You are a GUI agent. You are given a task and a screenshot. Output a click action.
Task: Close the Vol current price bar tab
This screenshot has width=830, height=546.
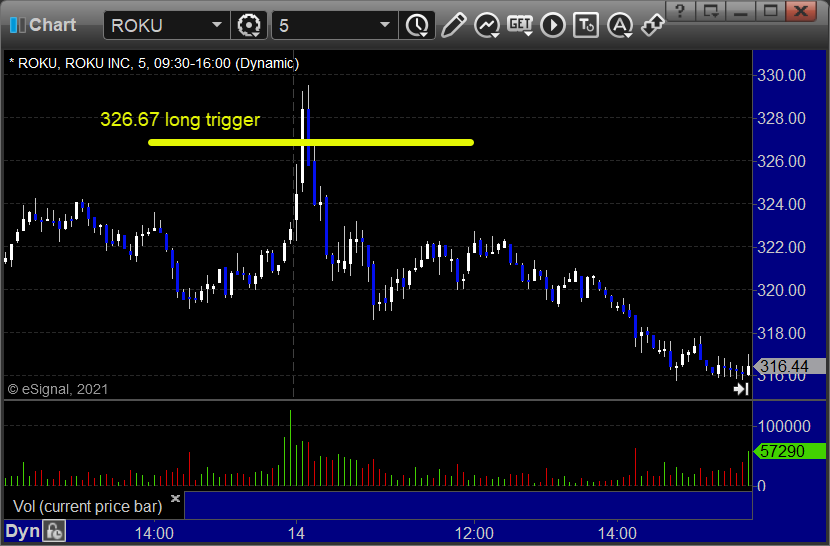175,498
